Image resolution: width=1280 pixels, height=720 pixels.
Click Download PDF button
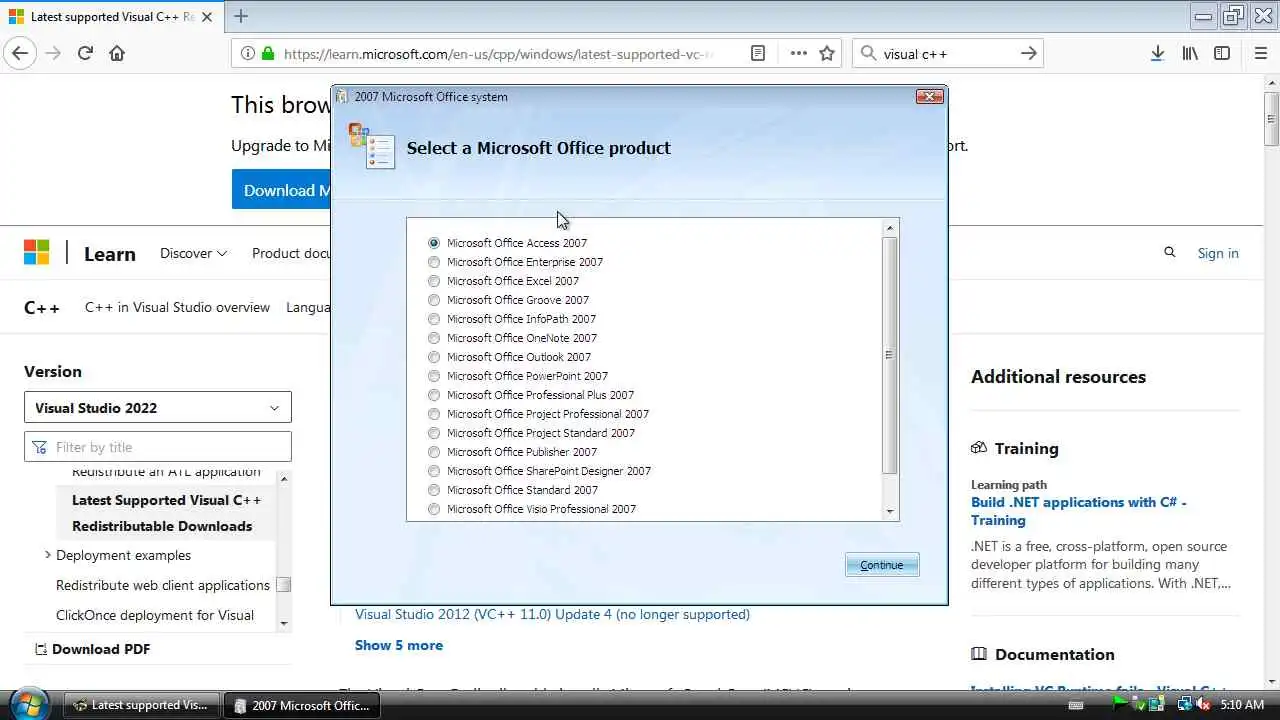(92, 649)
